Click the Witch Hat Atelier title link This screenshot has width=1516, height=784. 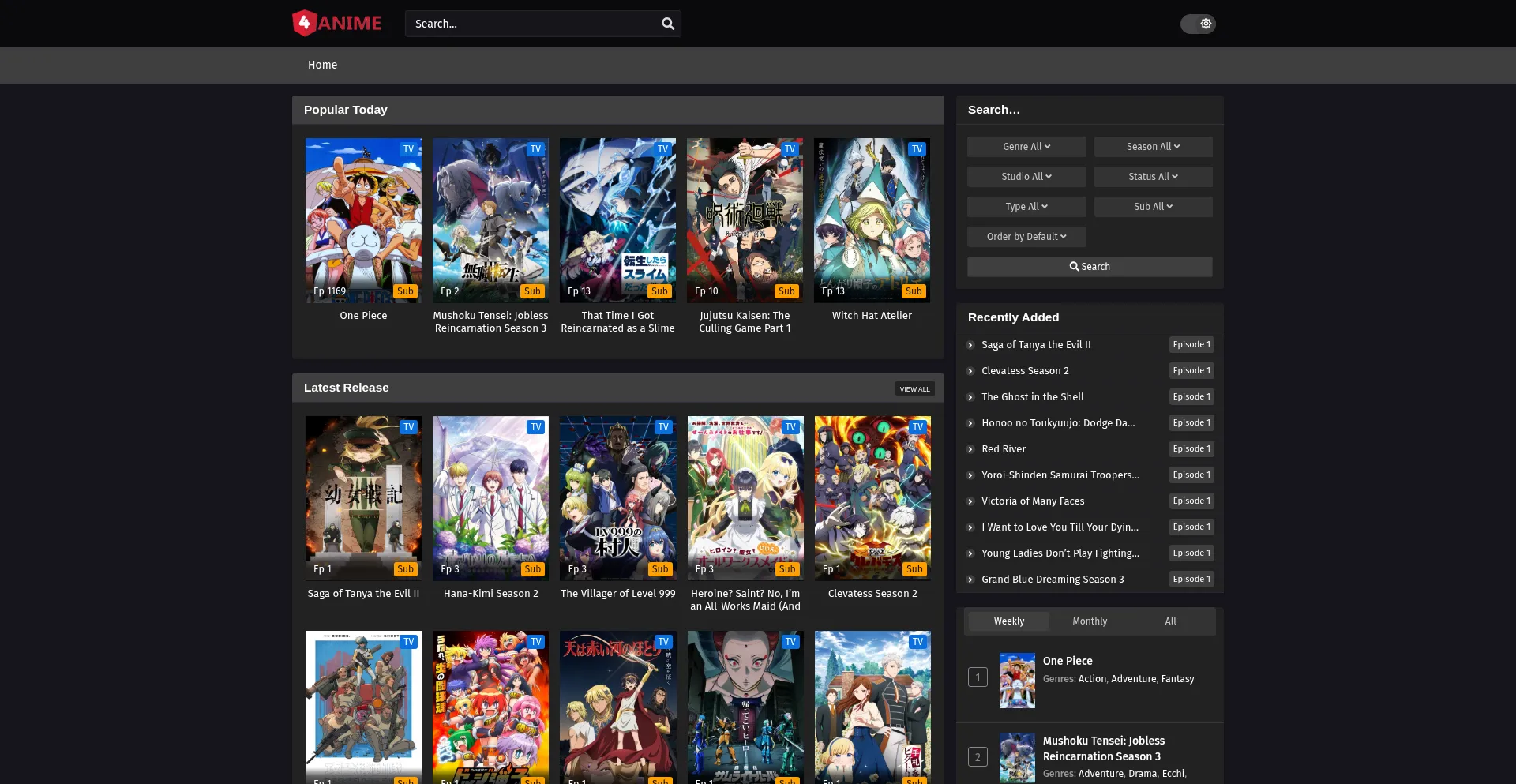click(x=872, y=316)
